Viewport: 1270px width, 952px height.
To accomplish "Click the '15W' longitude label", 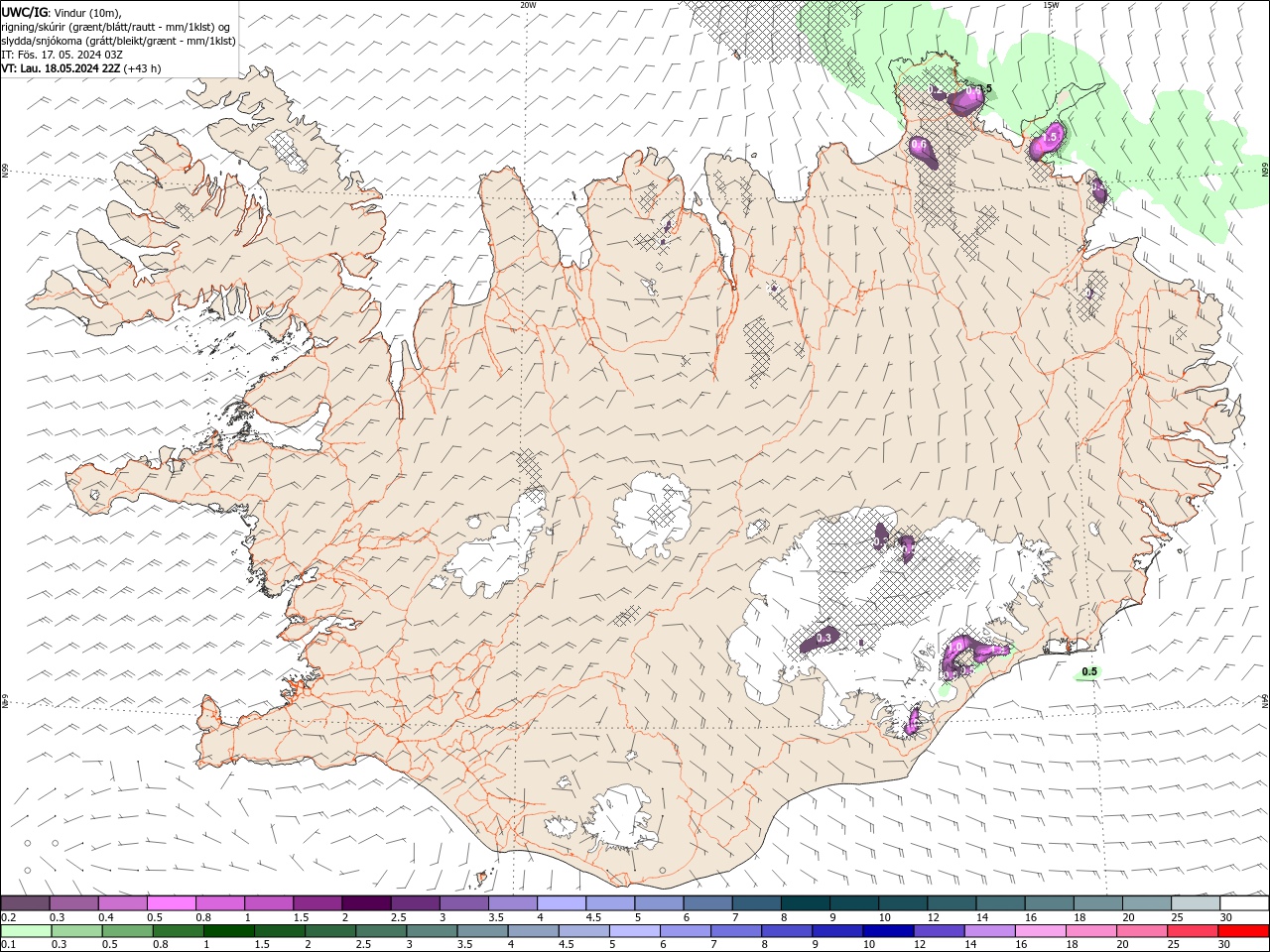I will [x=1051, y=5].
